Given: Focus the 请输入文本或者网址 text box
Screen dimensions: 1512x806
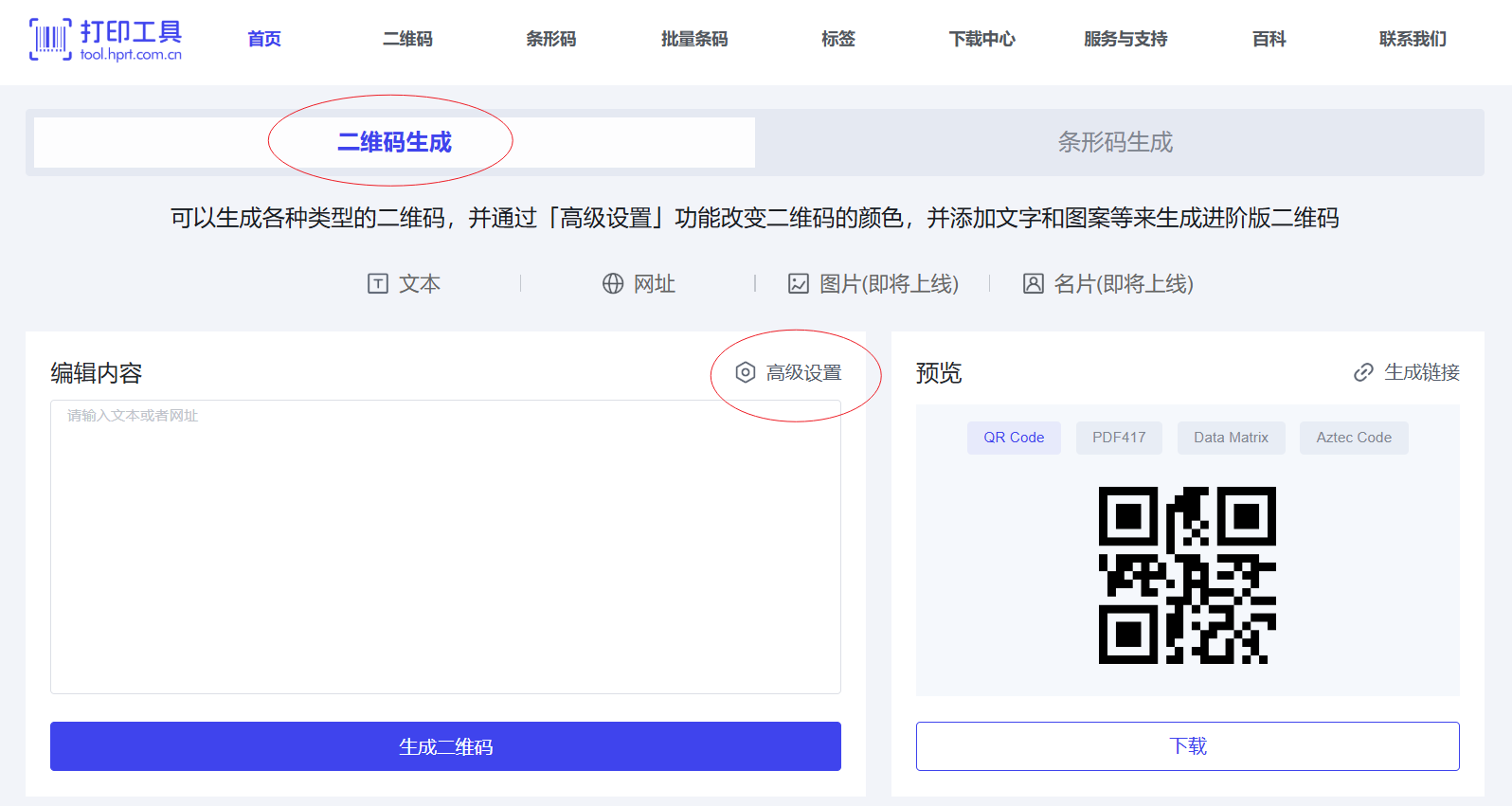Looking at the screenshot, I should tap(445, 546).
